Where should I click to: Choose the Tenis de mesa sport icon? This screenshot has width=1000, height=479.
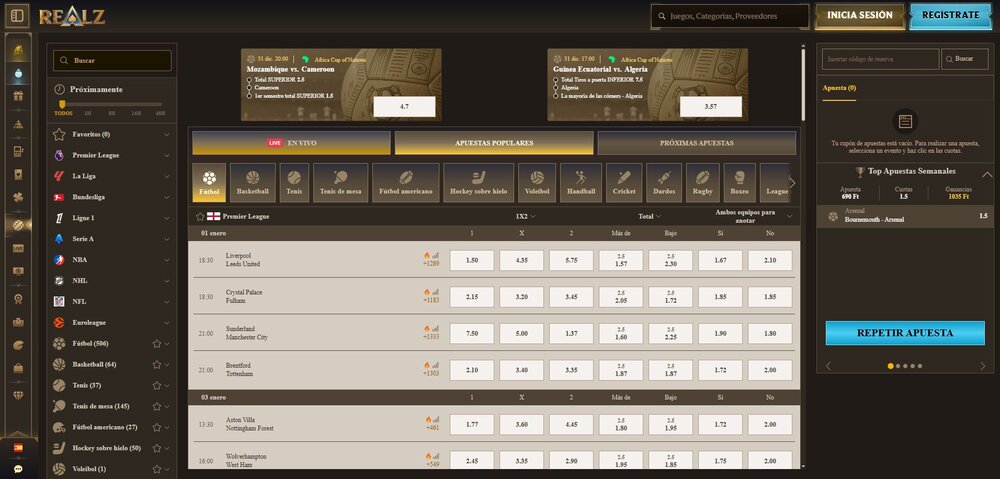pos(341,182)
